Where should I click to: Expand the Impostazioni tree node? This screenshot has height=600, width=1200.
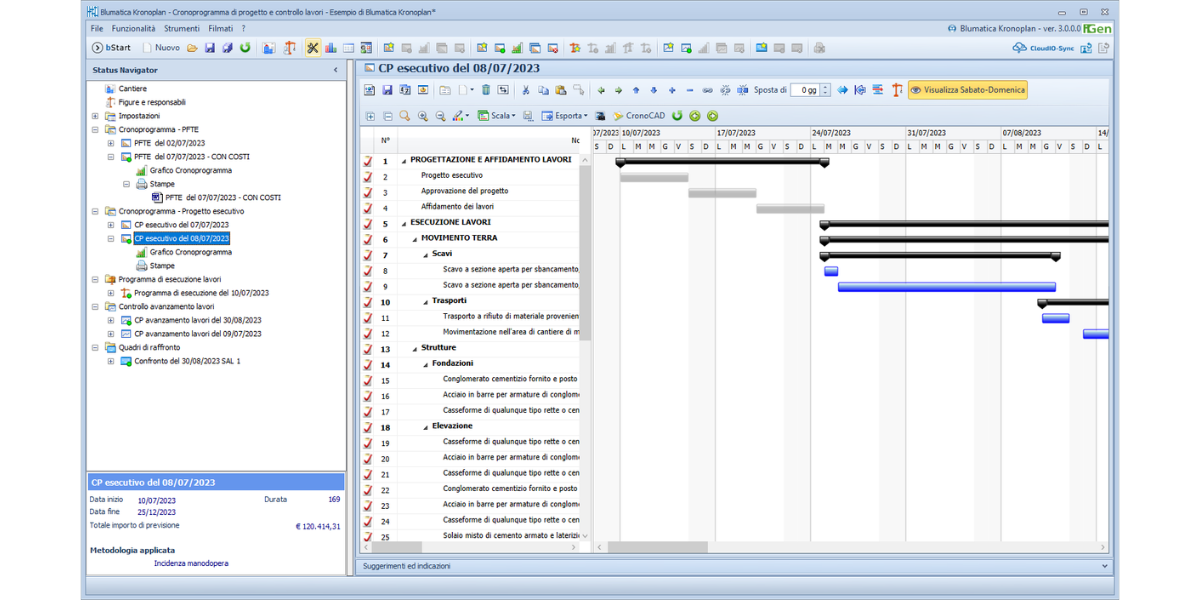click(x=96, y=116)
